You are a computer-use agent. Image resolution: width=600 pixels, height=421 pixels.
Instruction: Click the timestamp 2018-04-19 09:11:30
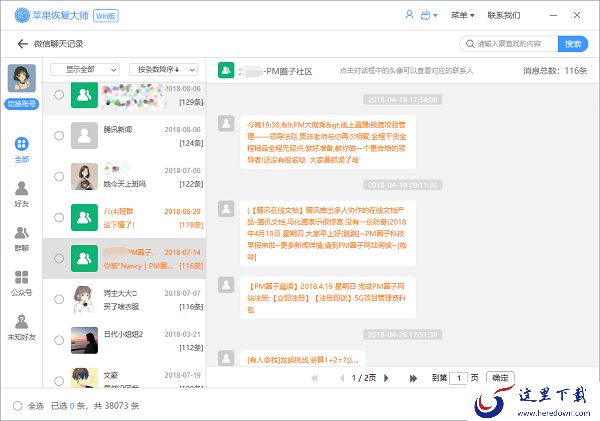(403, 185)
